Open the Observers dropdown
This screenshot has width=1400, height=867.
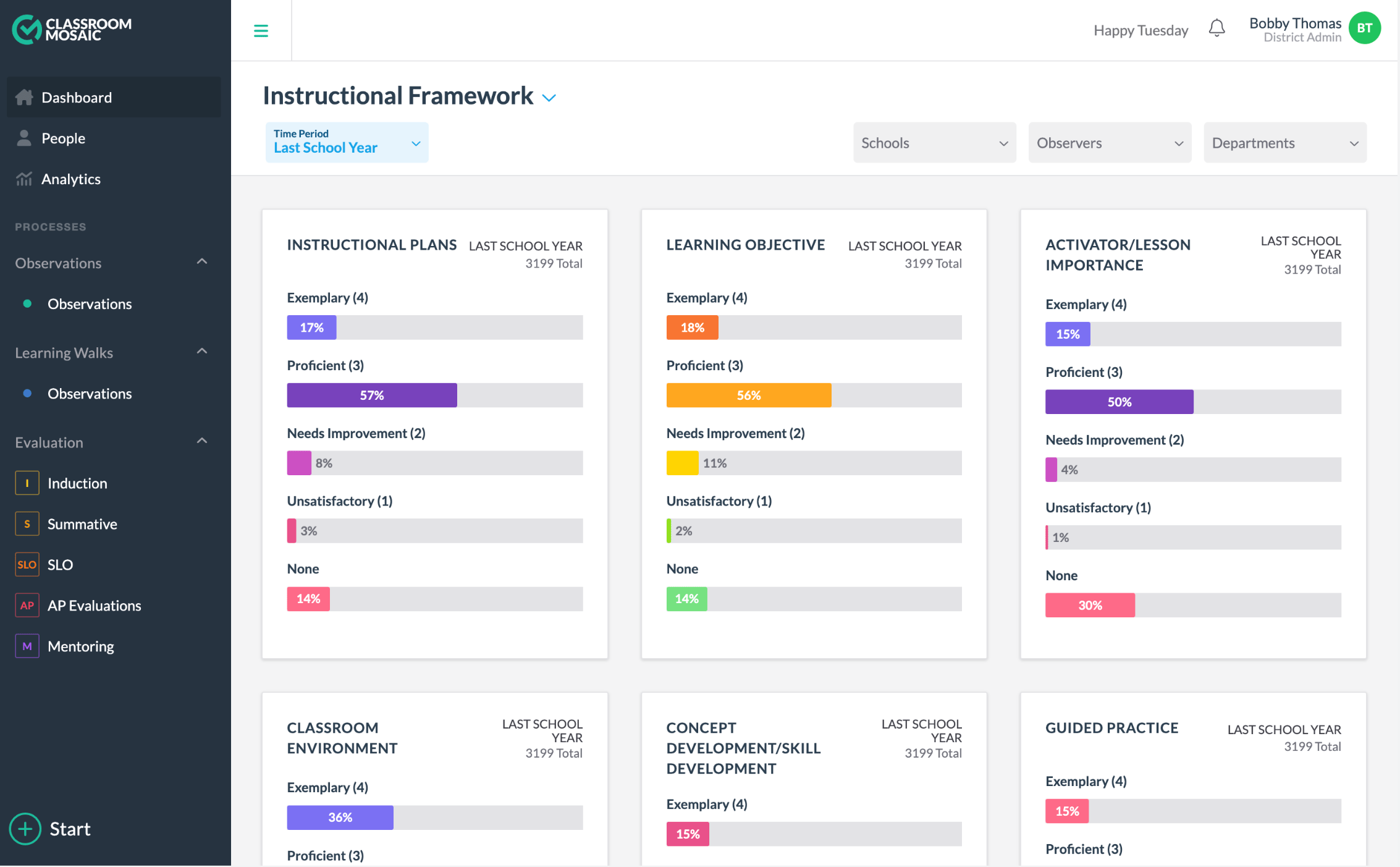click(1109, 142)
